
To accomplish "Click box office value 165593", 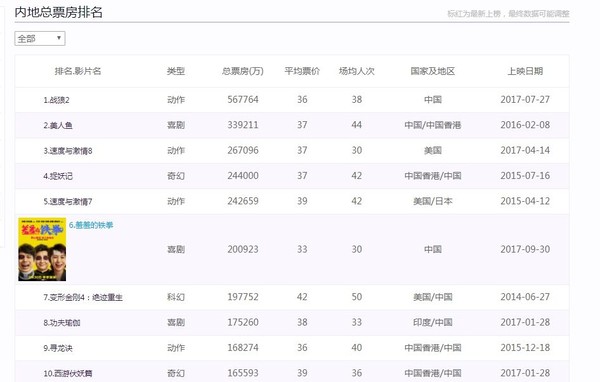I will pos(243,373).
